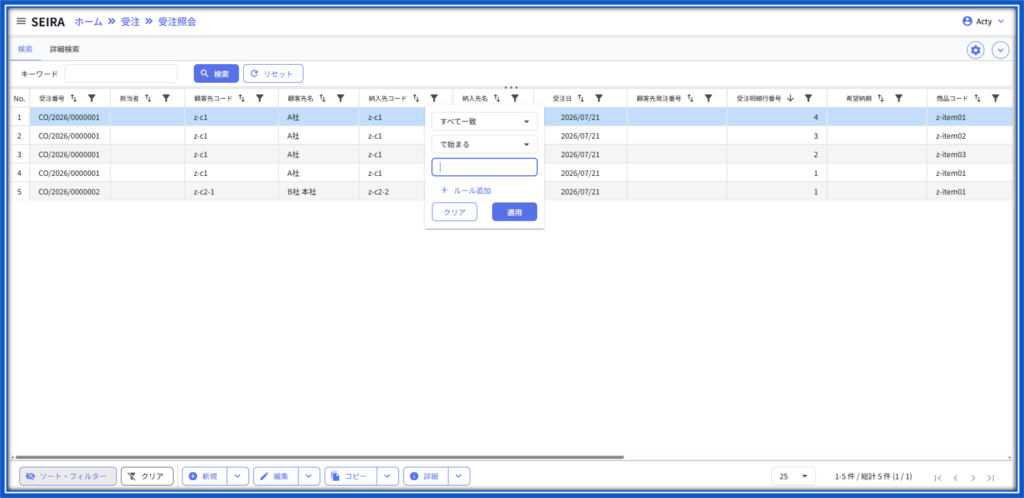
Task: Sort by 納入先名 column arrows
Action: (x=497, y=98)
